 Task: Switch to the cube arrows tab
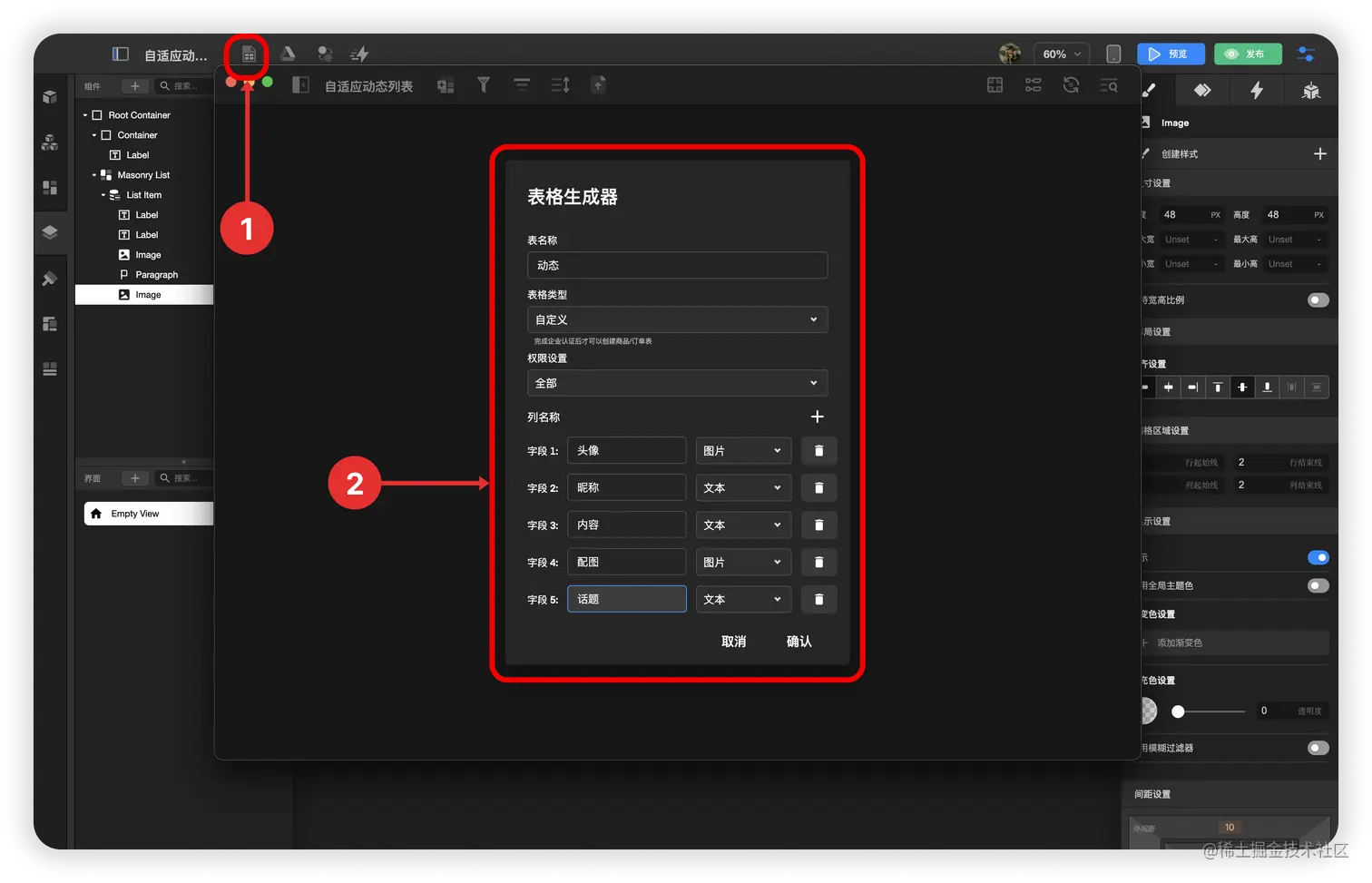pos(1311,91)
